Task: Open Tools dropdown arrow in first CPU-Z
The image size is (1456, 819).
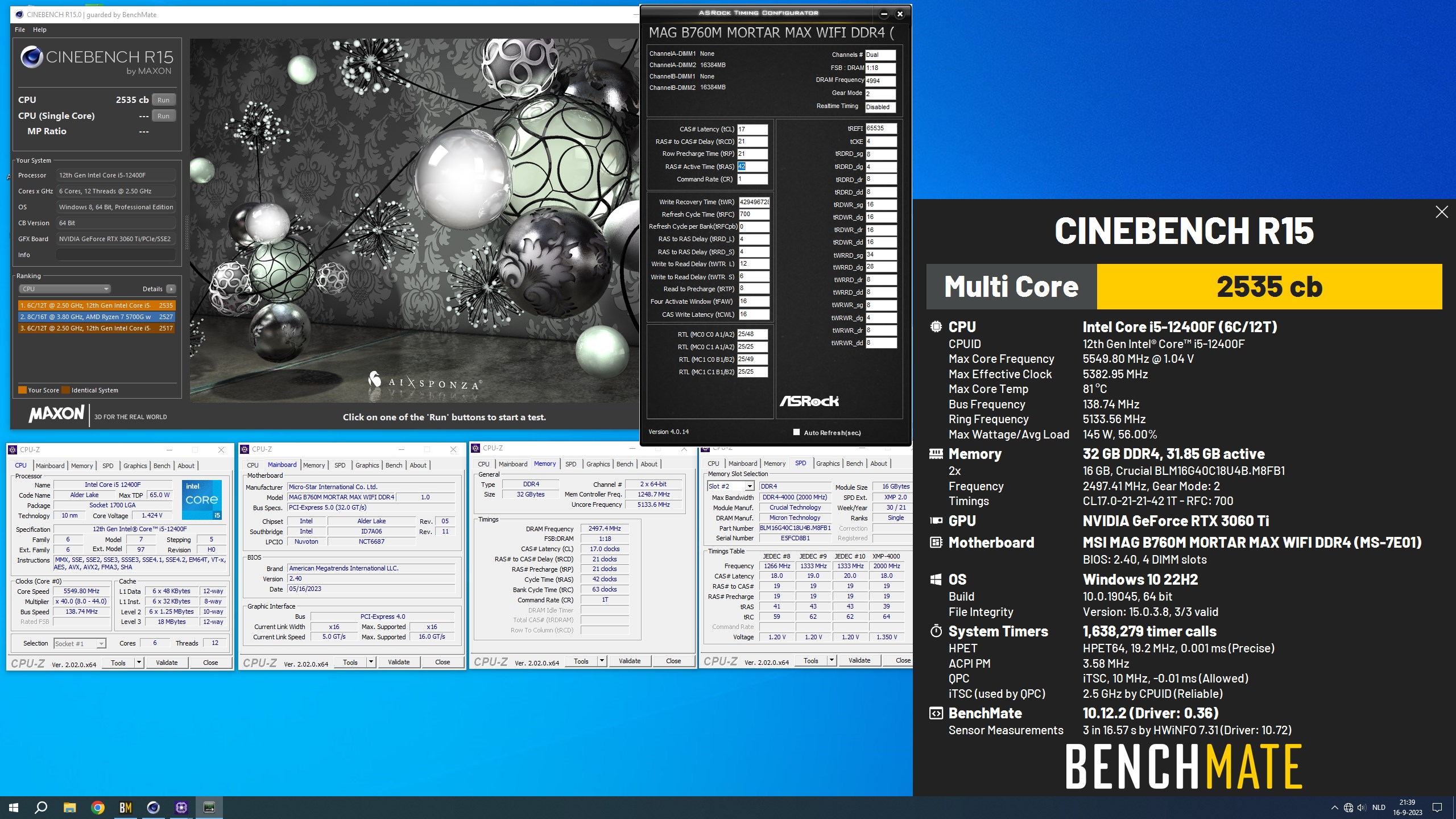Action: [138, 663]
